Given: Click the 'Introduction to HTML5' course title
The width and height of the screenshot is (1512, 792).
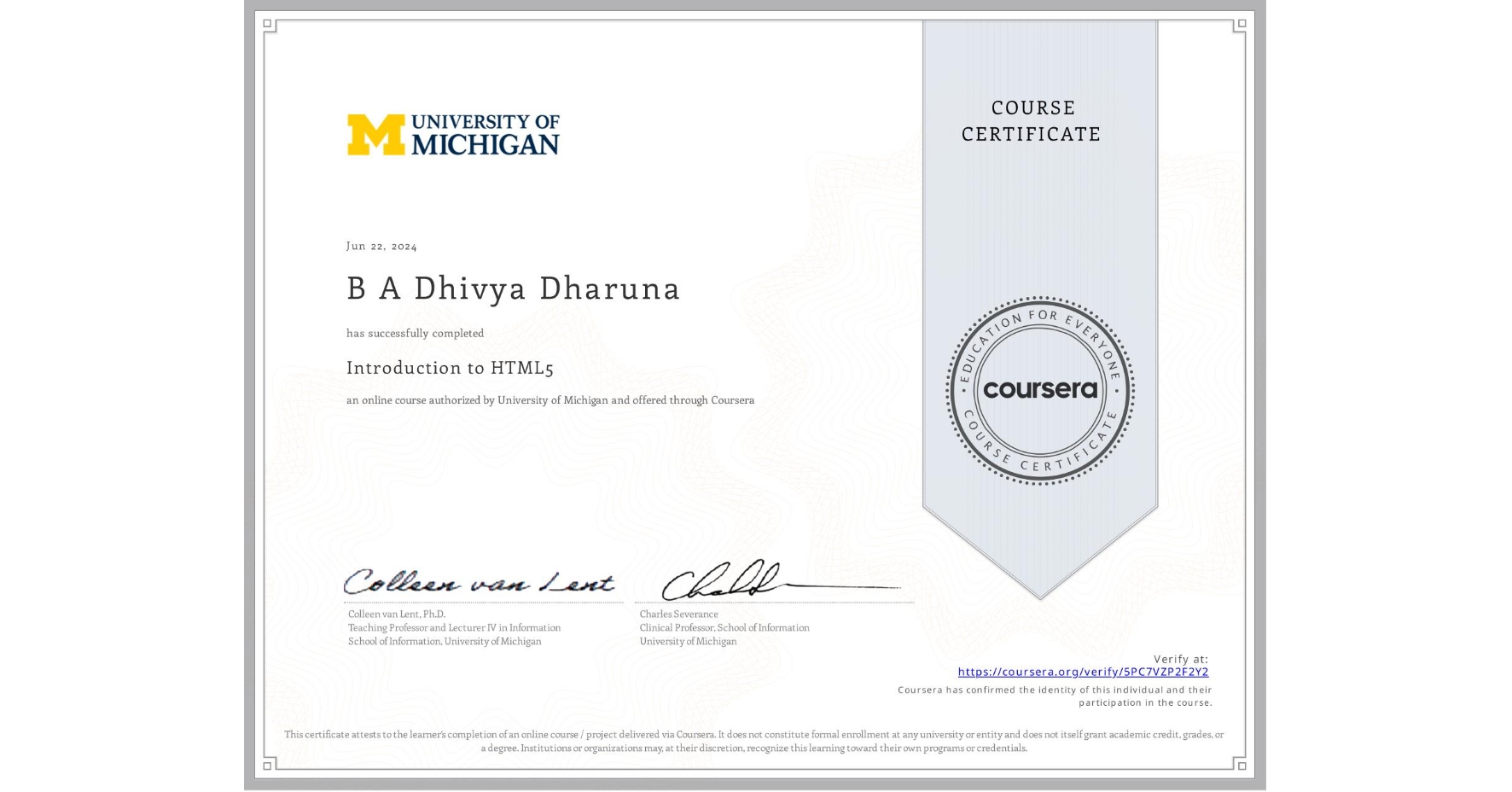Looking at the screenshot, I should pos(451,368).
